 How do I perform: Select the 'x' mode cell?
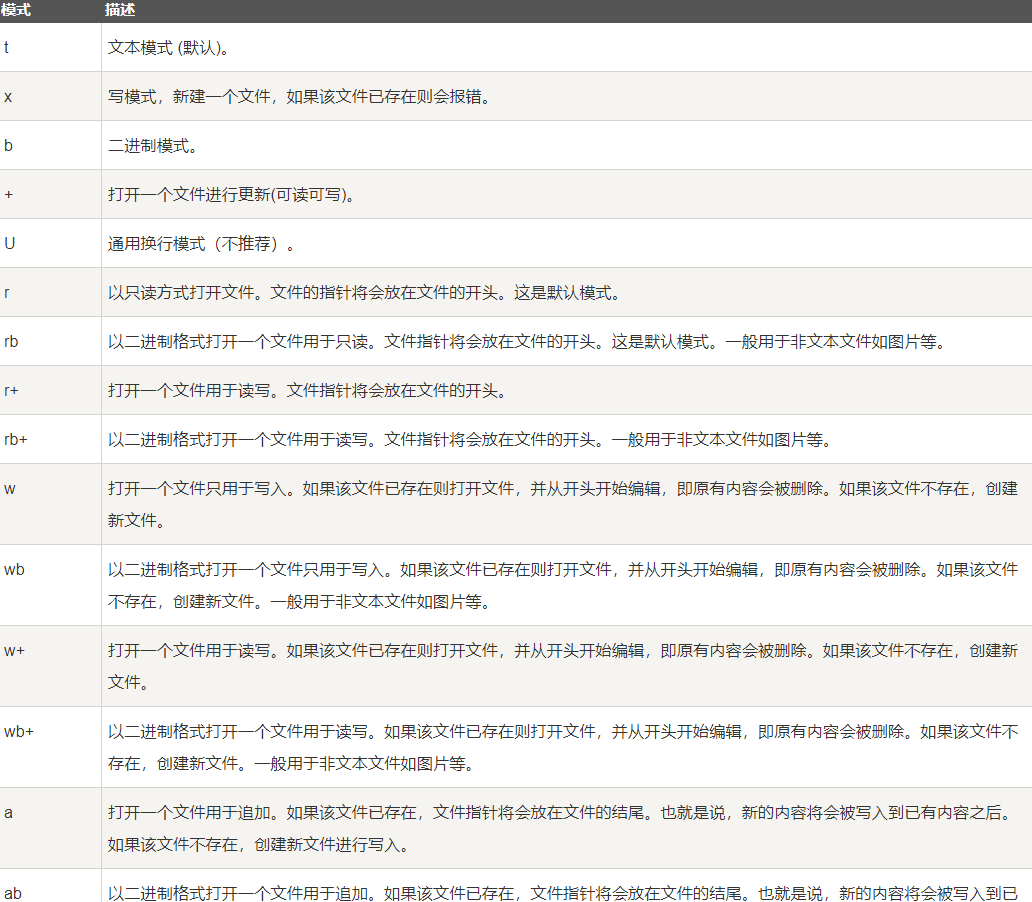point(50,96)
